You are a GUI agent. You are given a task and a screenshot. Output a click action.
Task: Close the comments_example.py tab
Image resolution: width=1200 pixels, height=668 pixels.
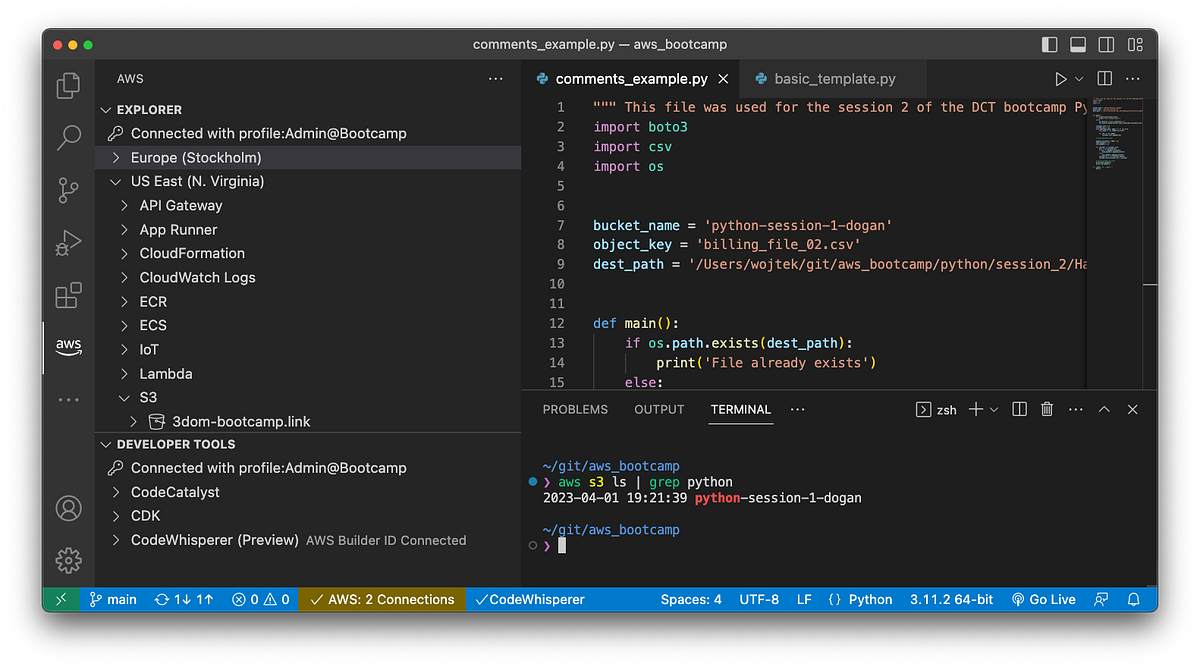coord(724,78)
